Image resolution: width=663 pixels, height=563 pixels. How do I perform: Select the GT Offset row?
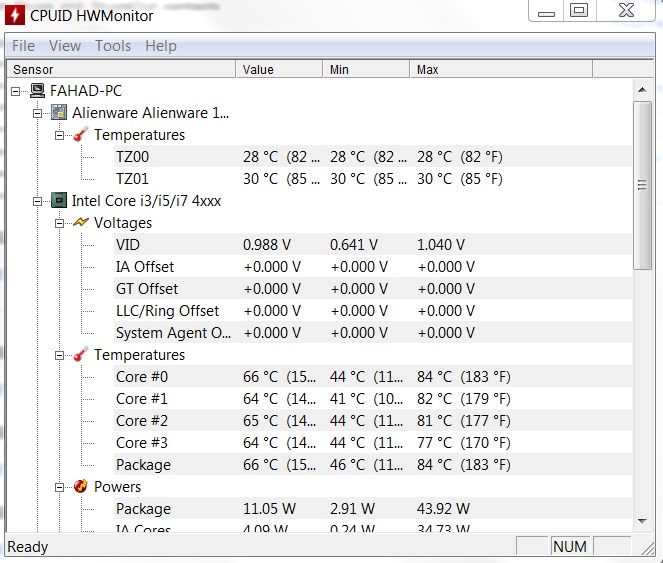click(373, 288)
